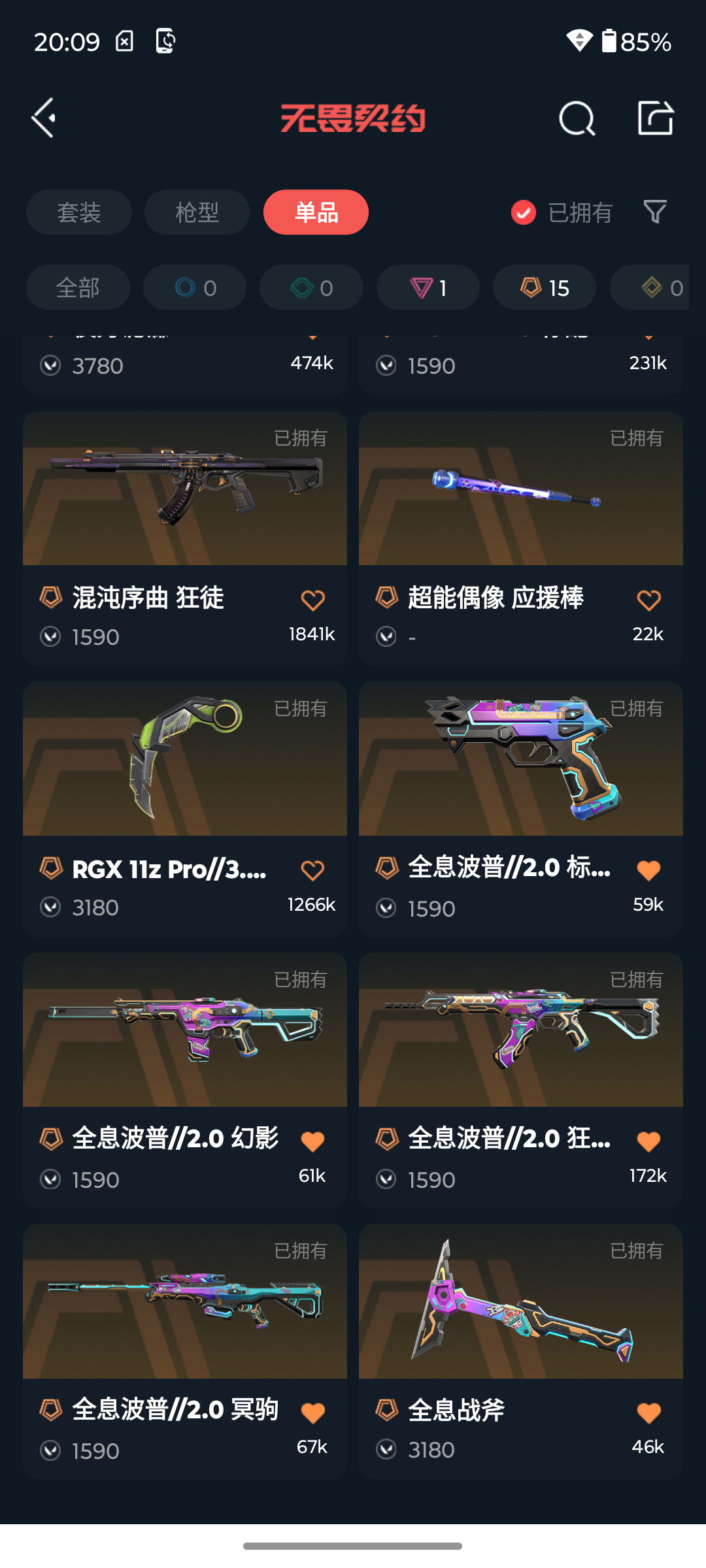
Task: Filter by yellow diamond tier chip
Action: pyautogui.click(x=650, y=287)
